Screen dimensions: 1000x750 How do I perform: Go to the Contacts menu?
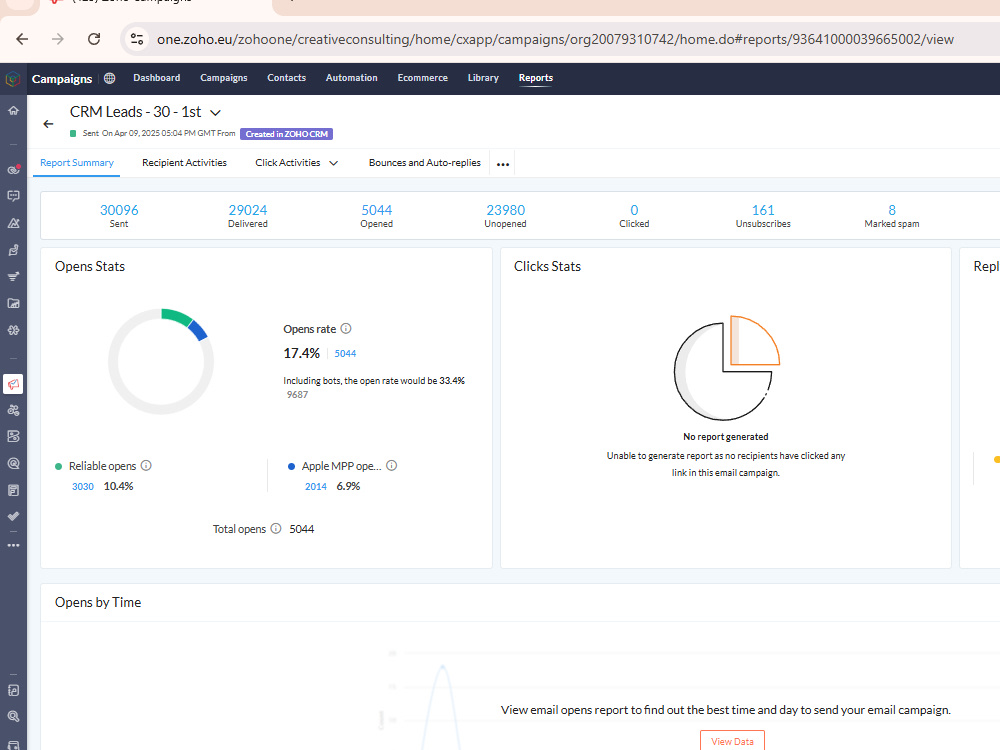(x=286, y=78)
